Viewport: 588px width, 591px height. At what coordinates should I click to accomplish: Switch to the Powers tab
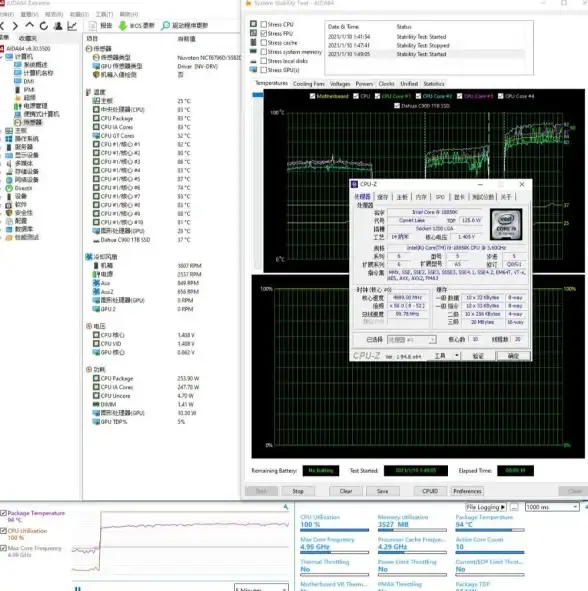(x=364, y=84)
